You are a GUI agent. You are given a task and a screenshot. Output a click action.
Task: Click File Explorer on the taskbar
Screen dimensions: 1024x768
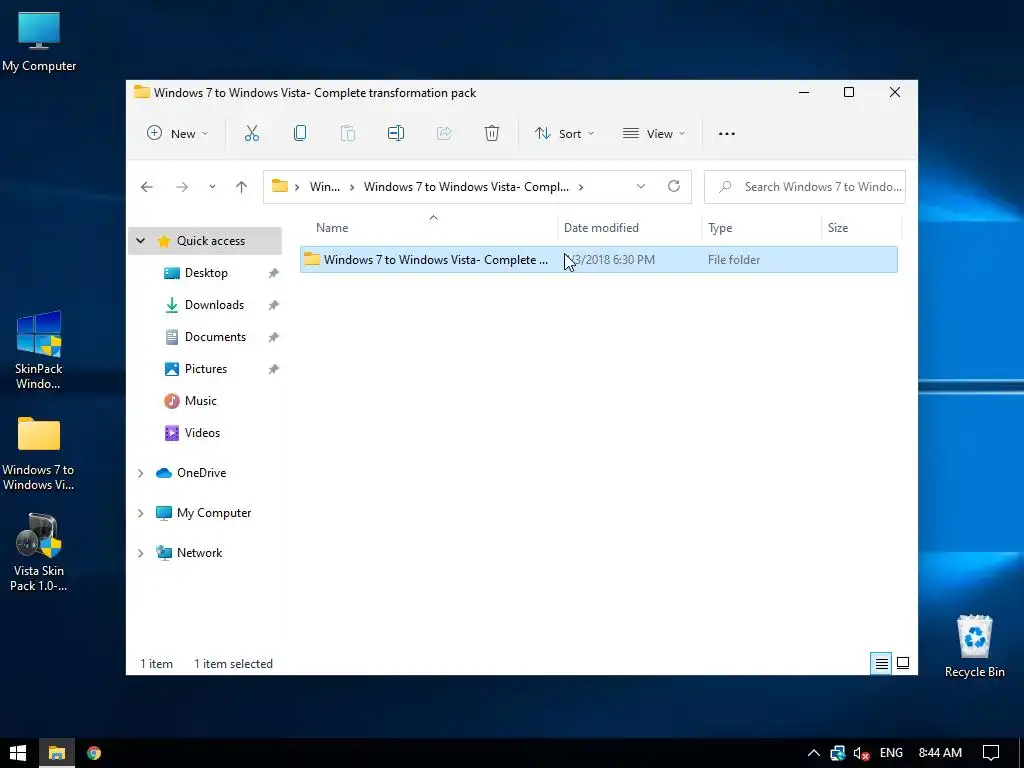tap(57, 753)
